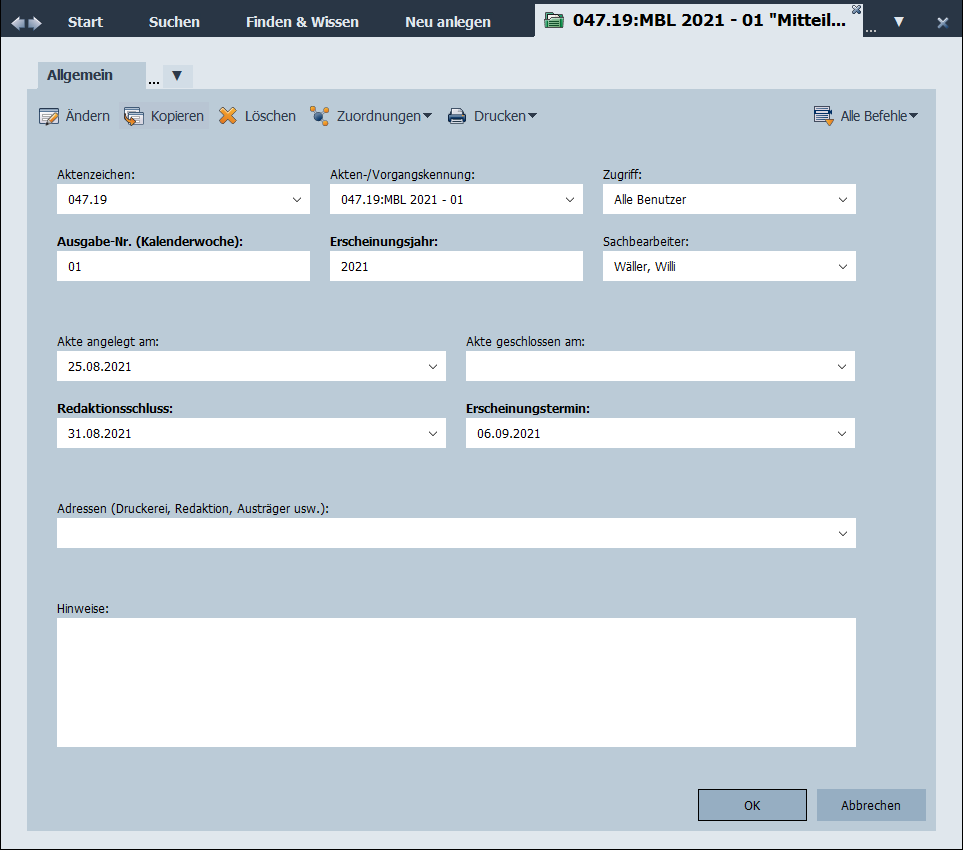Click the Erscheinungsjahr input field
The width and height of the screenshot is (963, 850).
(x=456, y=266)
